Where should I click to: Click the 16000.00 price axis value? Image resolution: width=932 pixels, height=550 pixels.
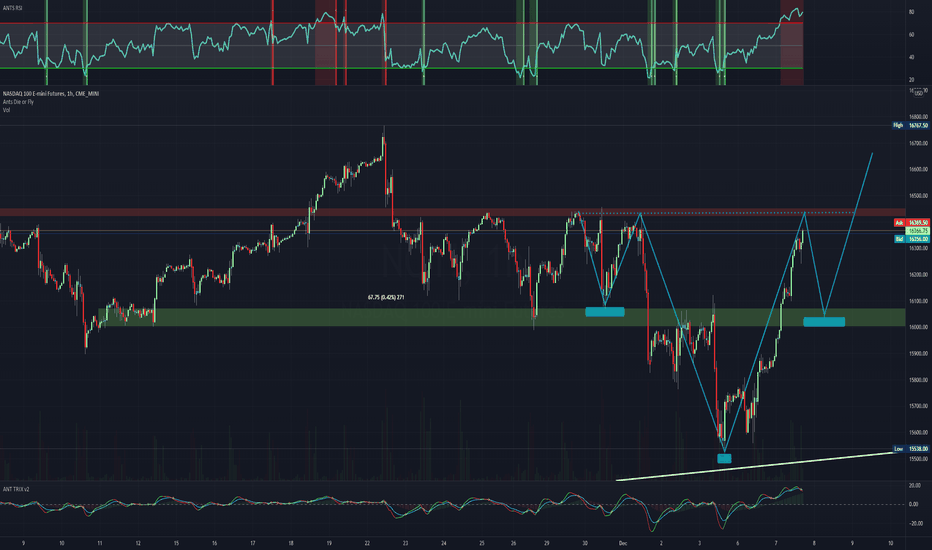(918, 327)
